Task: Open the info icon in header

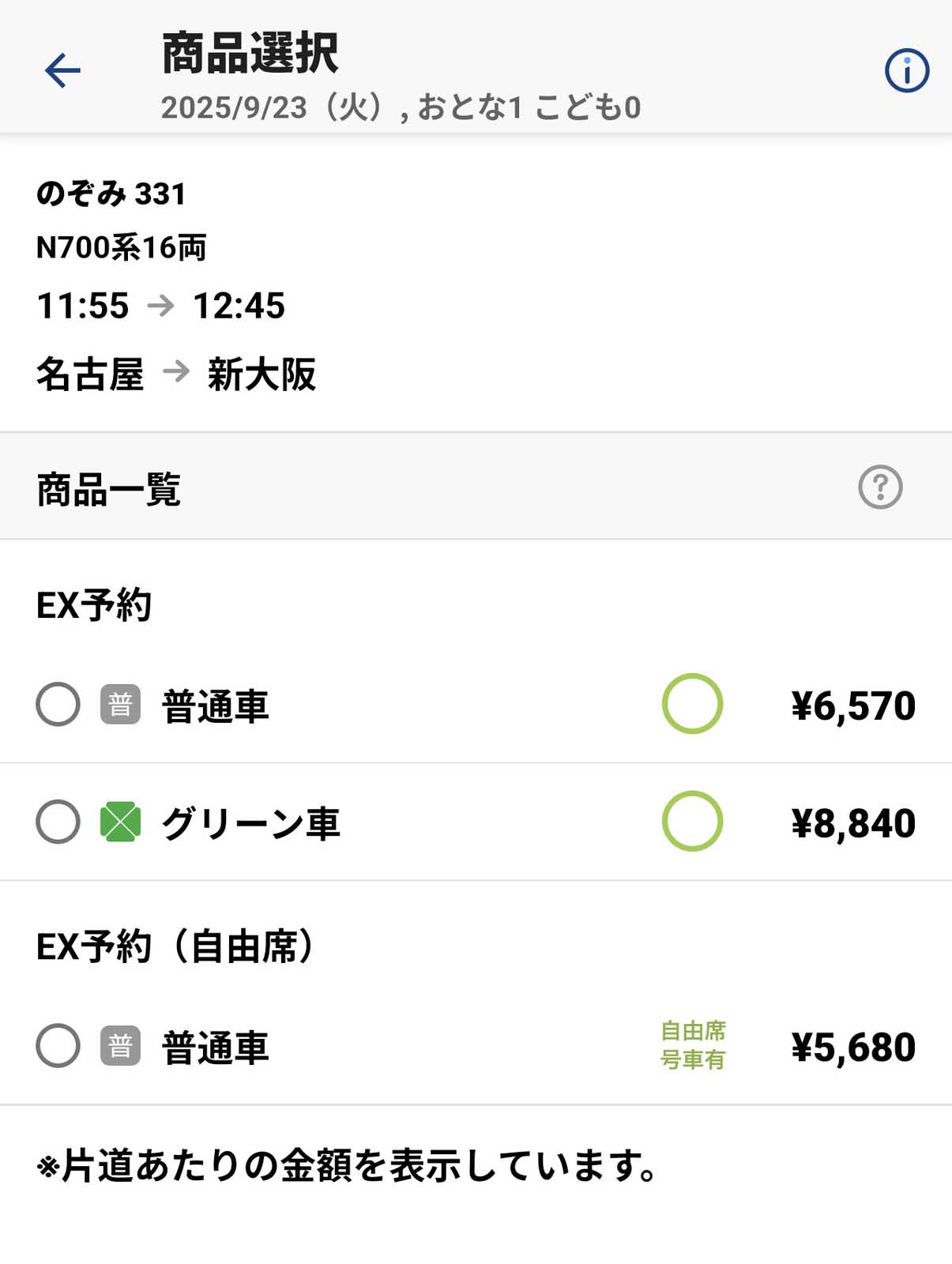Action: click(906, 71)
